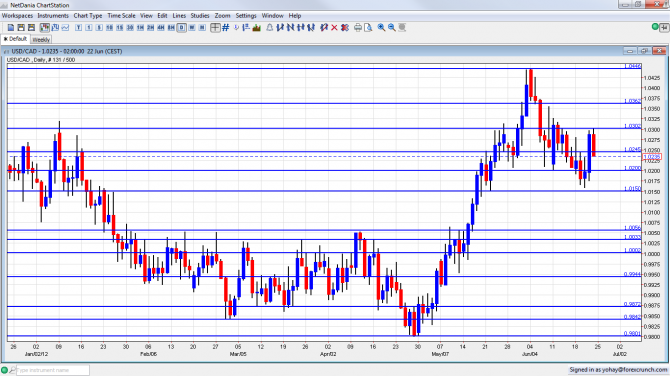The image size is (670, 376).
Task: Select the 5 minute timescale
Action: [99, 27]
